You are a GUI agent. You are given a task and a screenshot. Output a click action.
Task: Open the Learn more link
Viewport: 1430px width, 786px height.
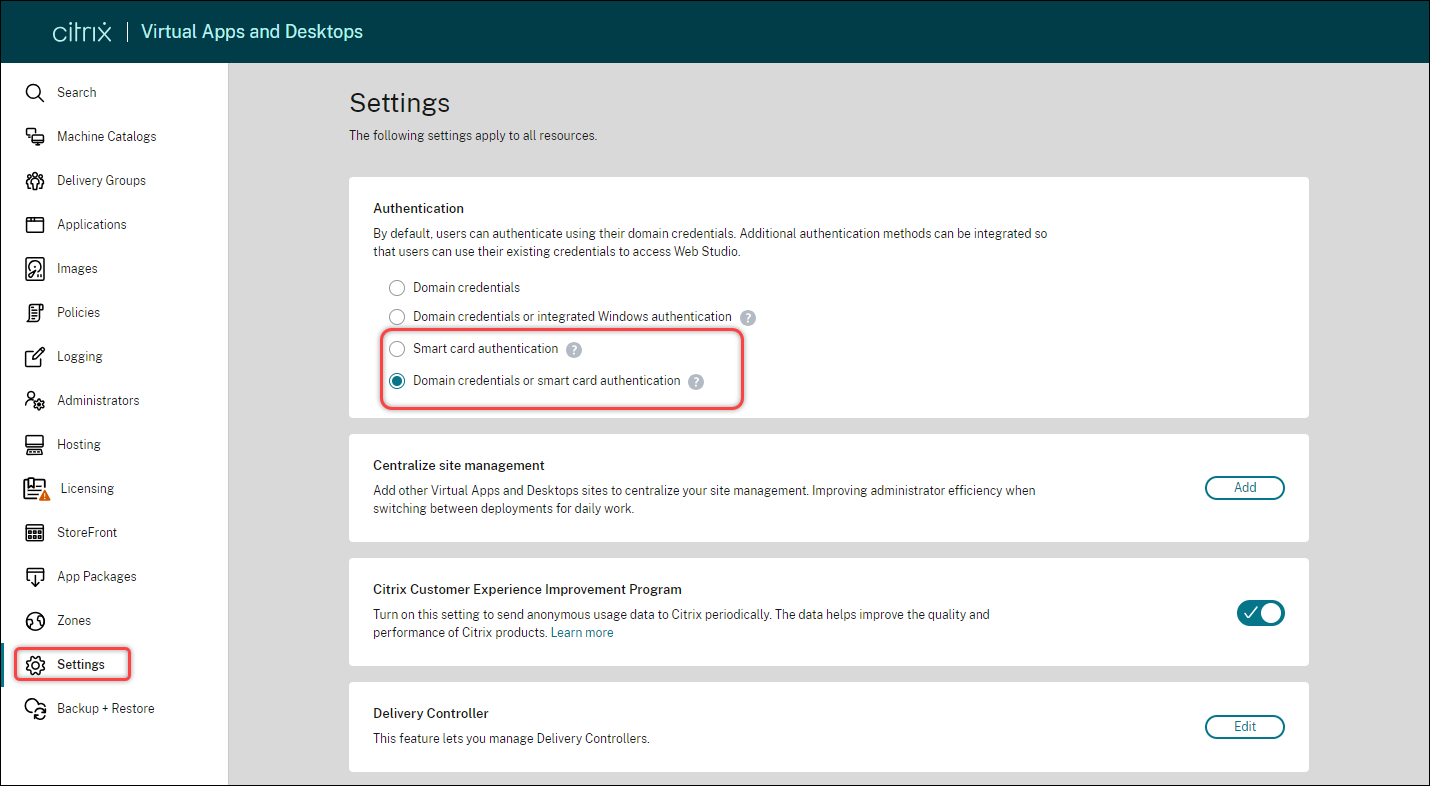[x=581, y=631]
